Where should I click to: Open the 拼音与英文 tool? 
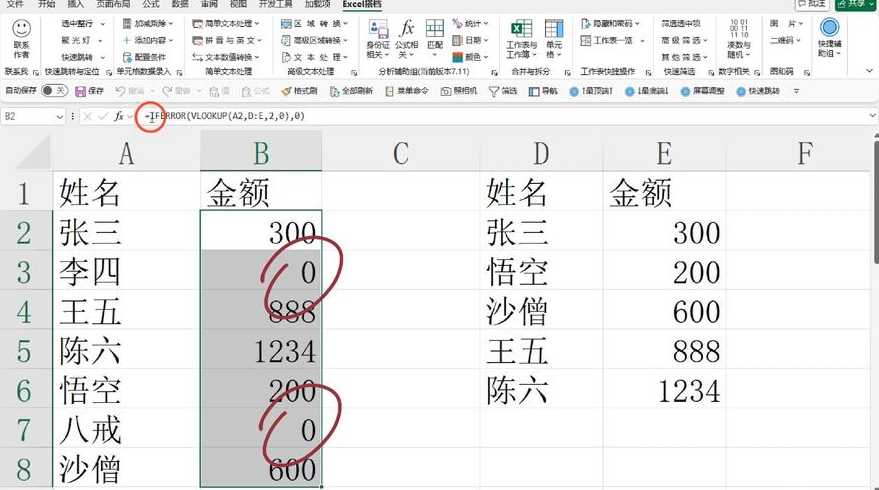(x=226, y=40)
